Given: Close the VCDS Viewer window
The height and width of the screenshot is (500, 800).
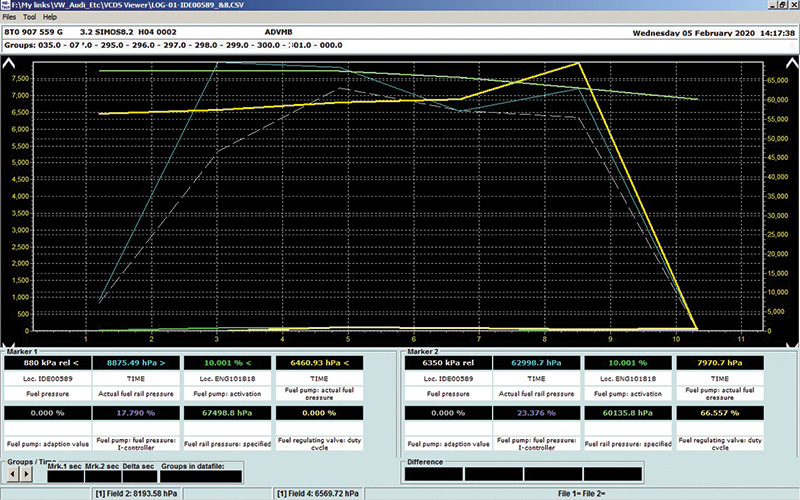Looking at the screenshot, I should point(793,5).
